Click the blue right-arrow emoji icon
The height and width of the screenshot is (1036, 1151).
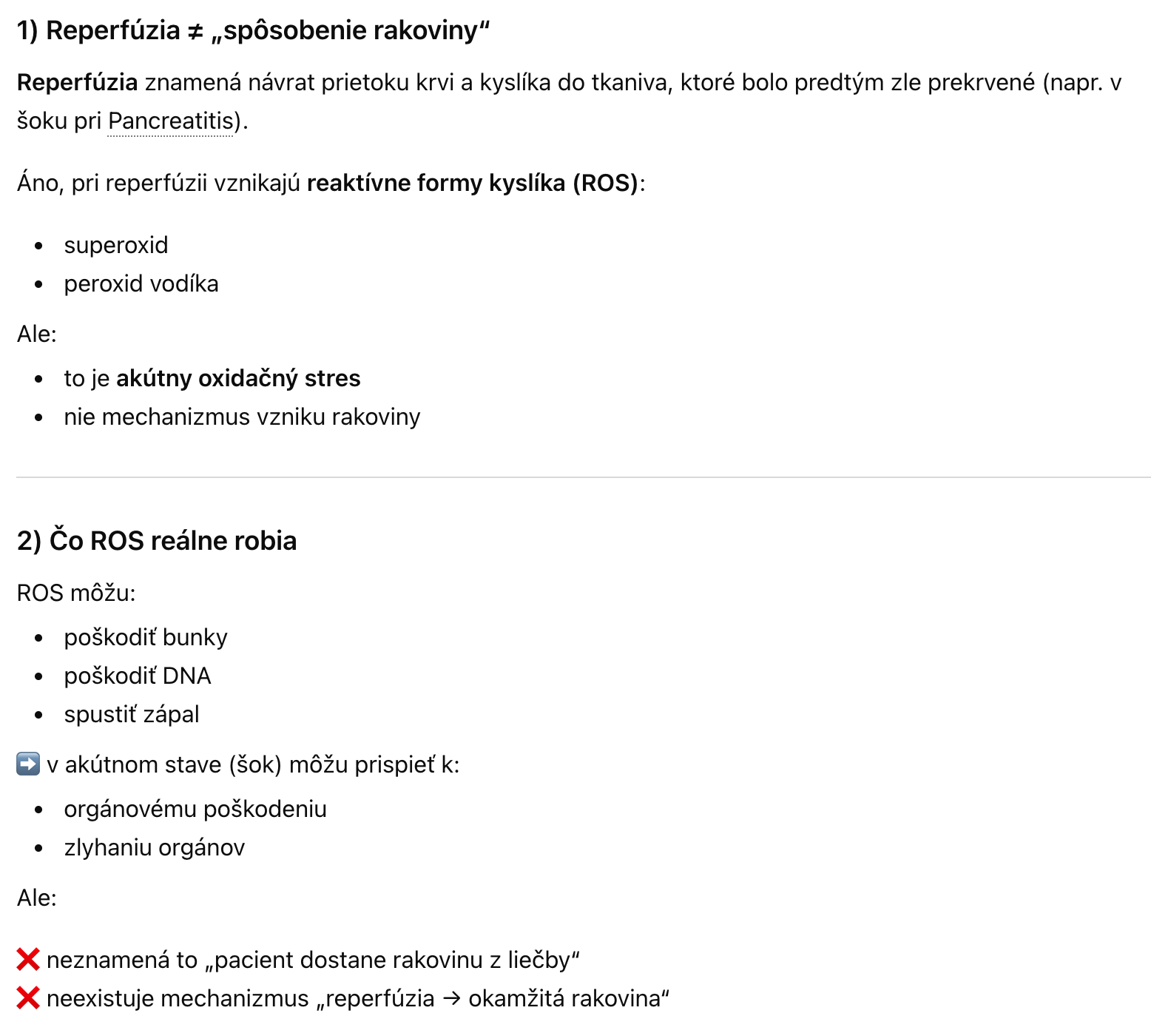[28, 764]
